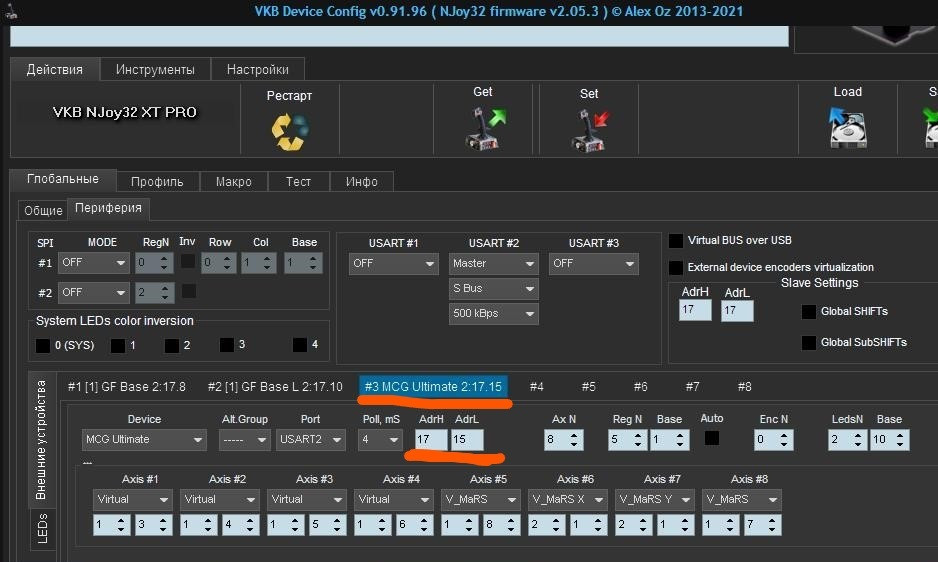This screenshot has width=938, height=562.
Task: Open Axis #5 V_MaRS dropdown
Action: tap(481, 499)
